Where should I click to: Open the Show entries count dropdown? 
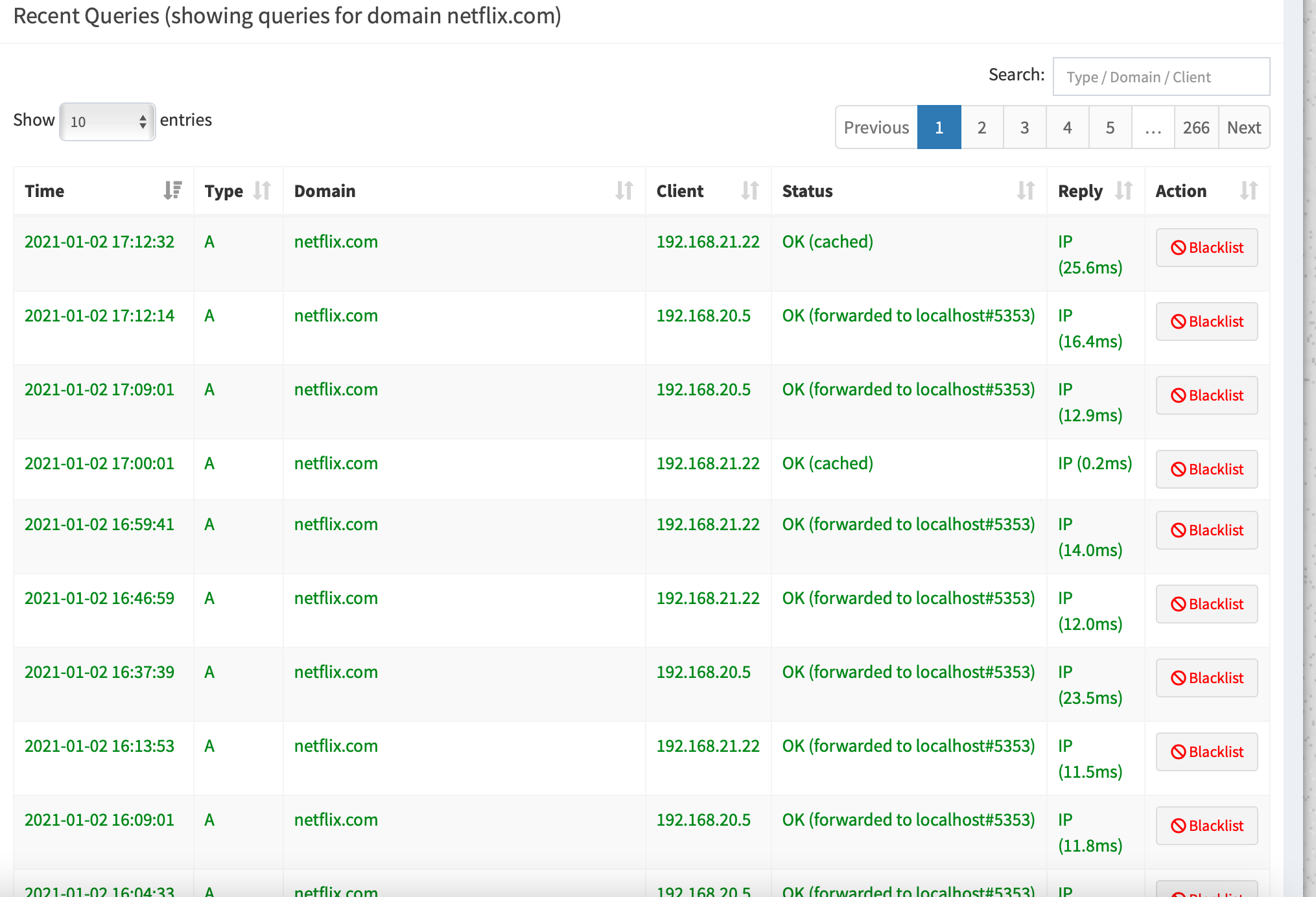pyautogui.click(x=108, y=121)
